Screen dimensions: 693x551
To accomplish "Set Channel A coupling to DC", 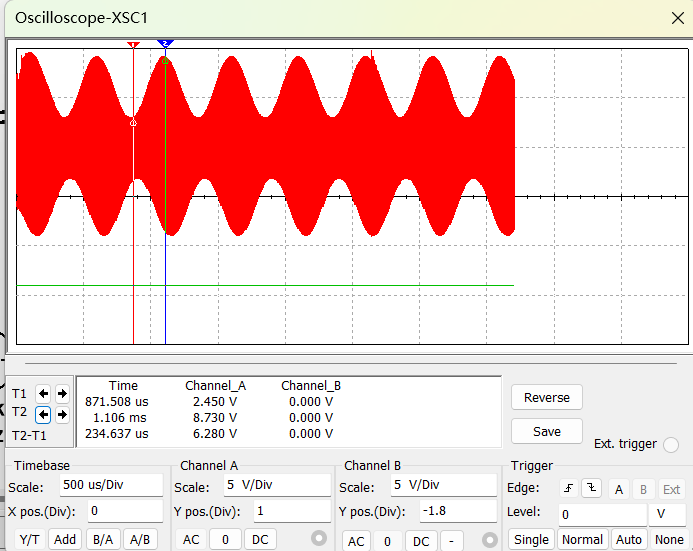I will coord(260,540).
